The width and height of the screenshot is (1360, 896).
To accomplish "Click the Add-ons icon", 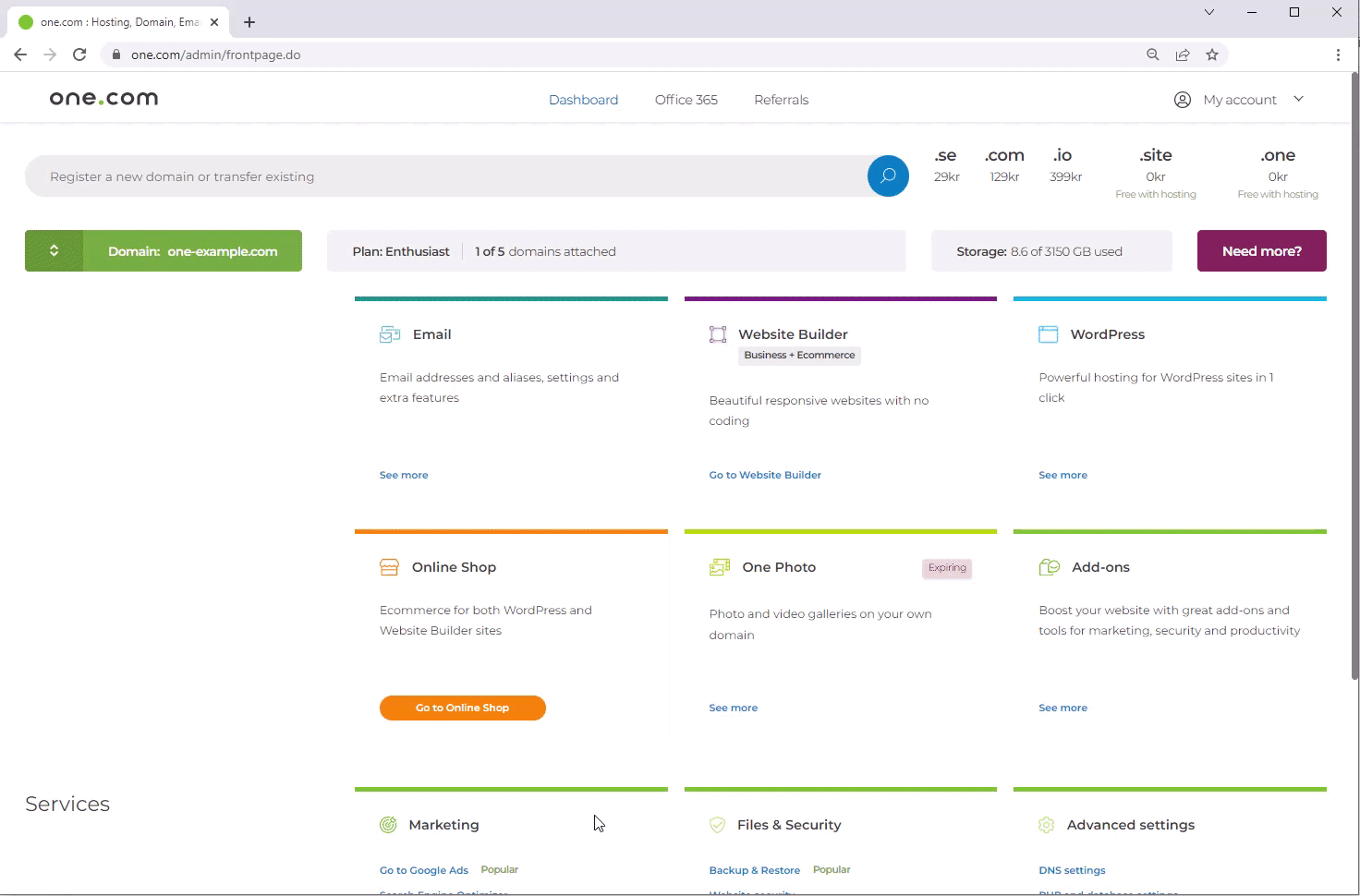I will pos(1049,567).
